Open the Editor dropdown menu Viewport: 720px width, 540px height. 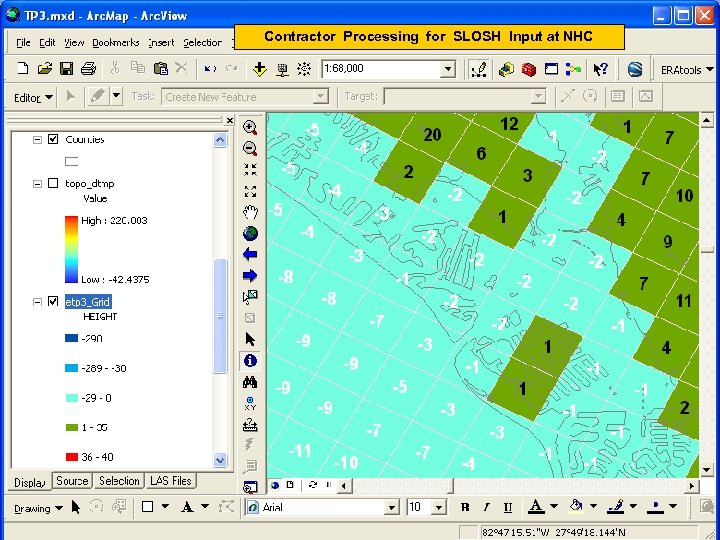tap(33, 97)
